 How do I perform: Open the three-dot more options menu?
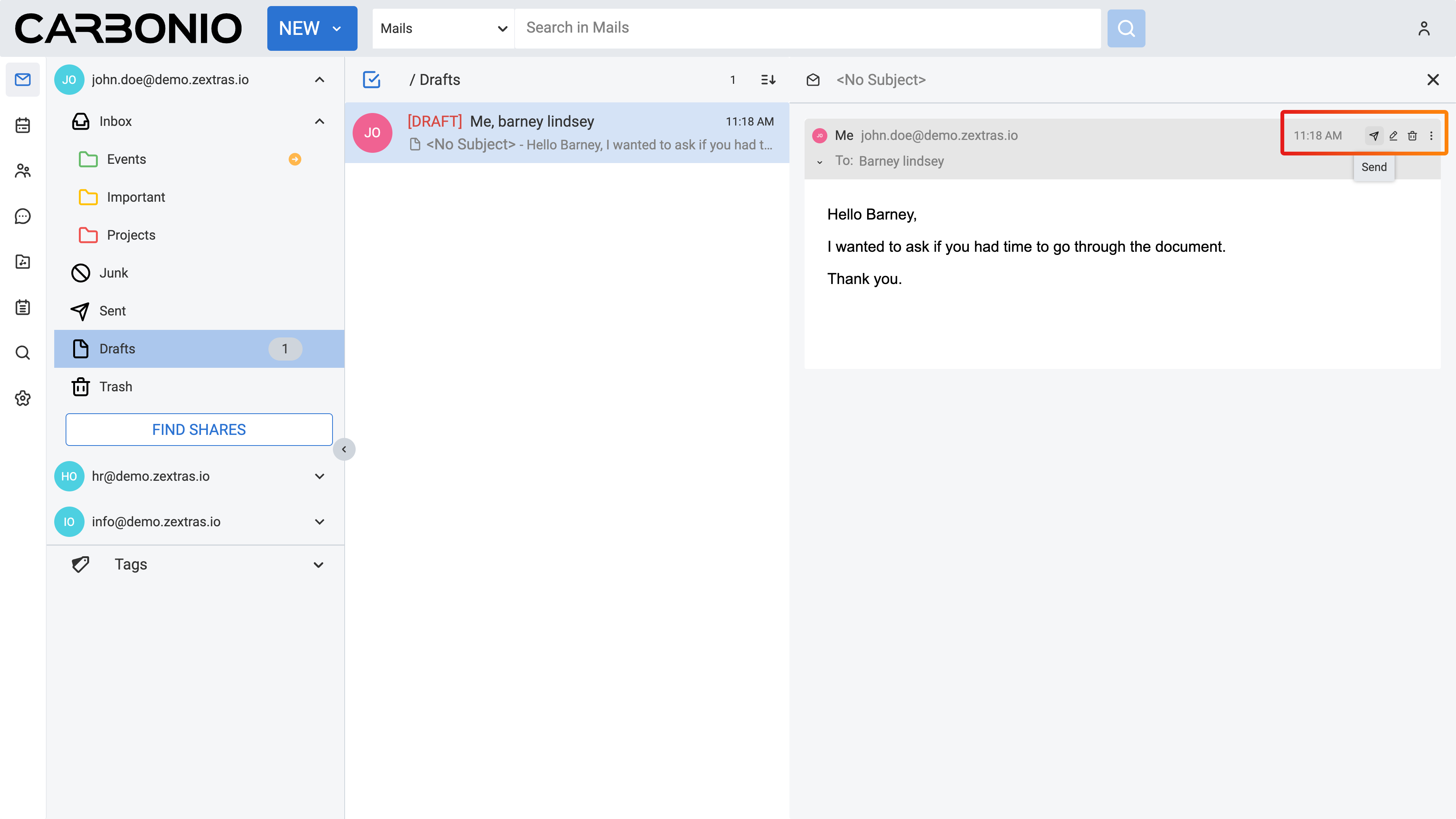[1431, 136]
